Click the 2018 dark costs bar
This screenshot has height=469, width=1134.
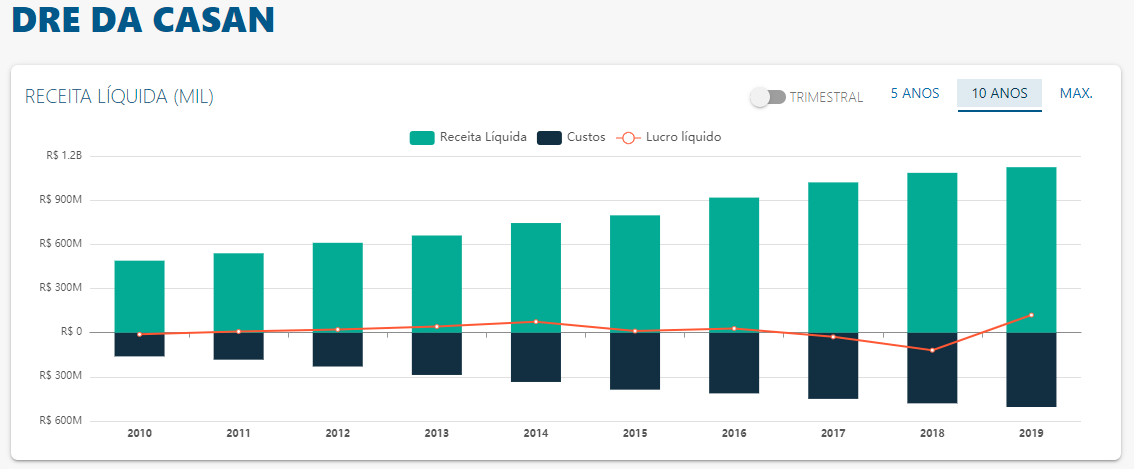(932, 368)
